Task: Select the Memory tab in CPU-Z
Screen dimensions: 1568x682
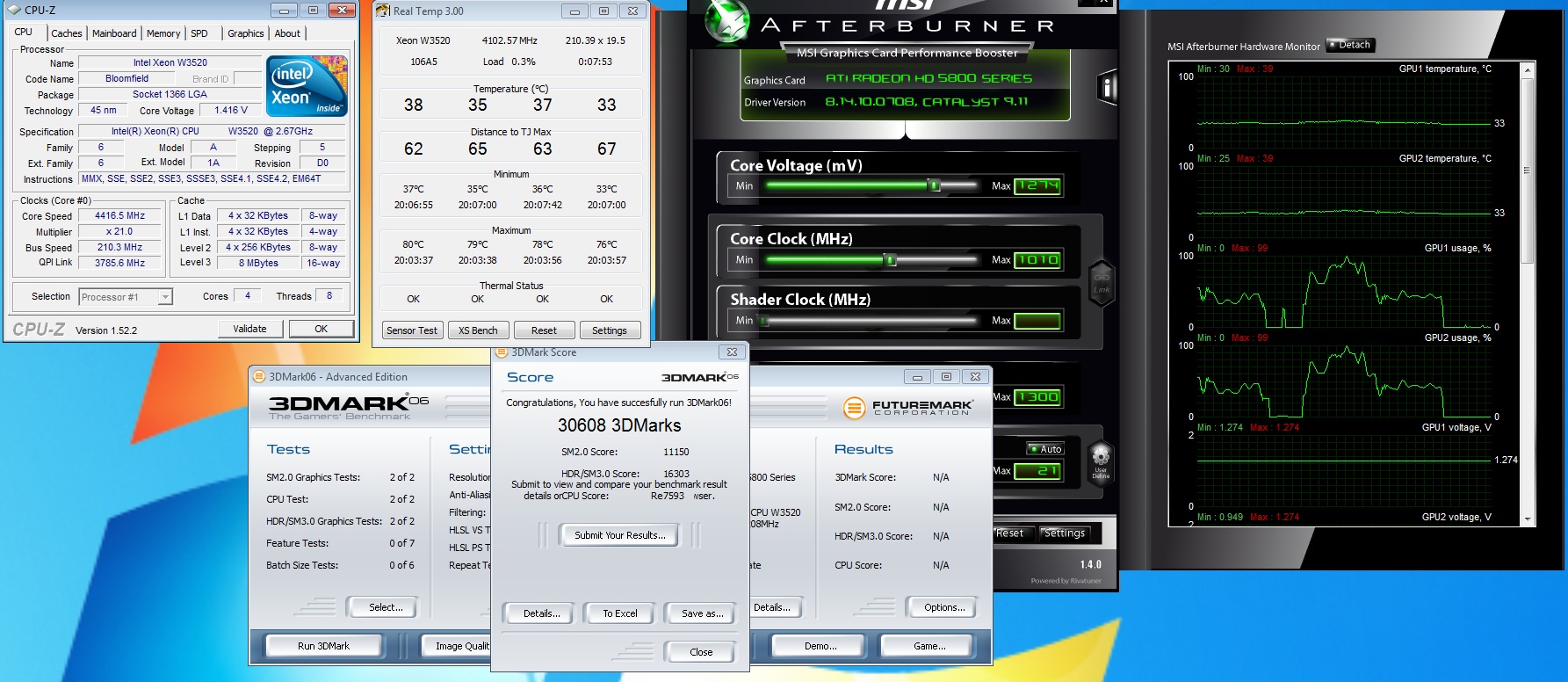Action: pos(163,33)
